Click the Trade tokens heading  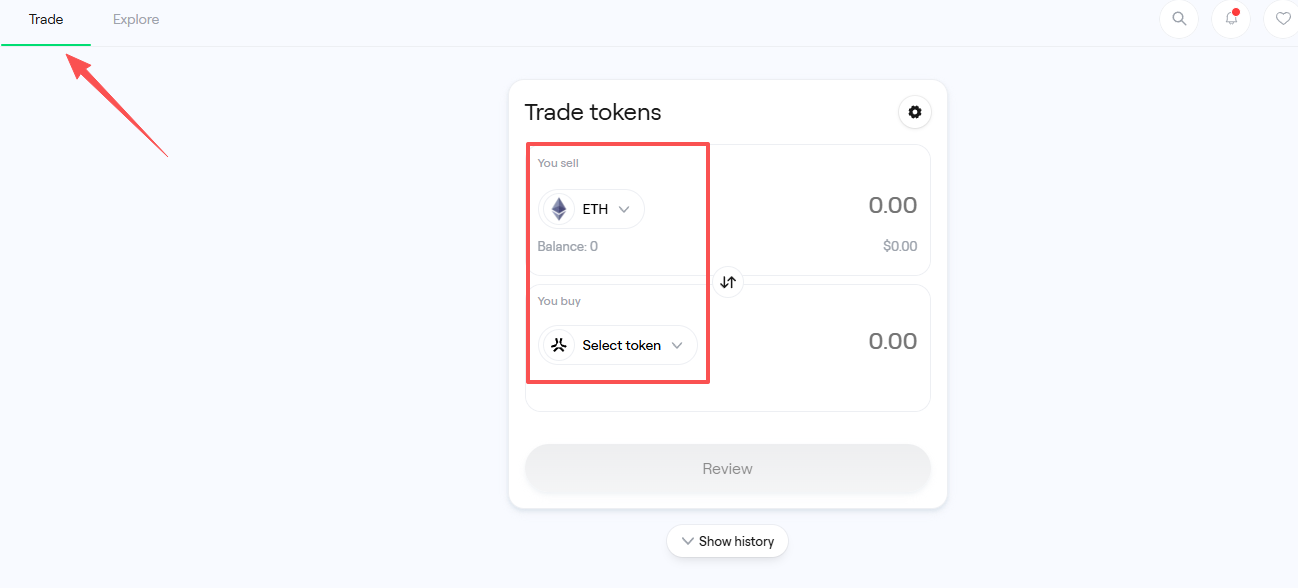[593, 112]
